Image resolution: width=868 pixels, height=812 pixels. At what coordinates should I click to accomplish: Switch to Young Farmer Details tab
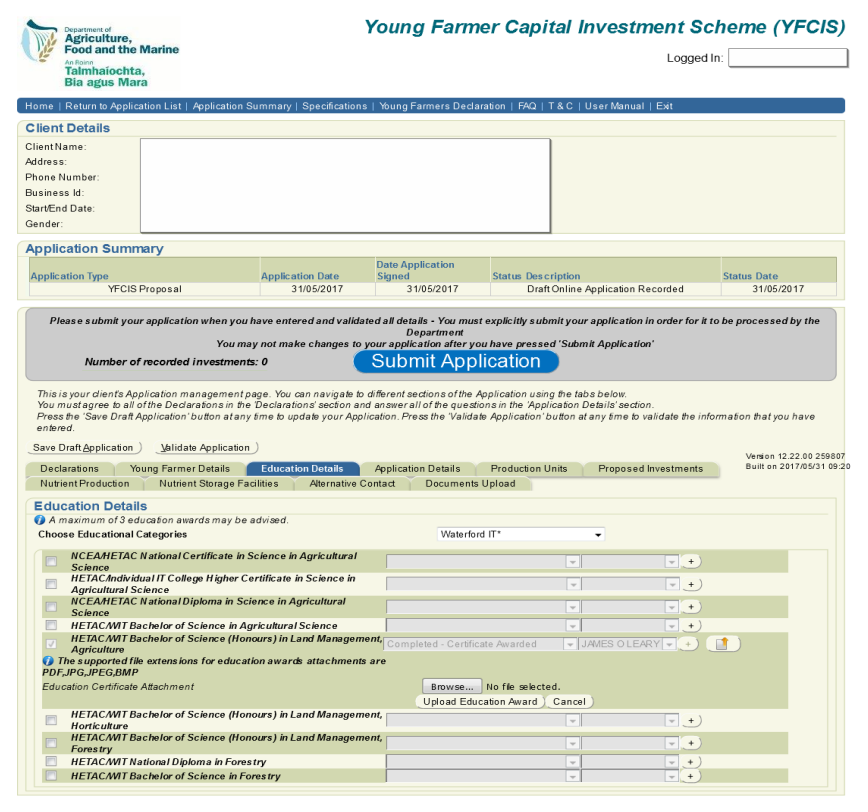click(179, 469)
